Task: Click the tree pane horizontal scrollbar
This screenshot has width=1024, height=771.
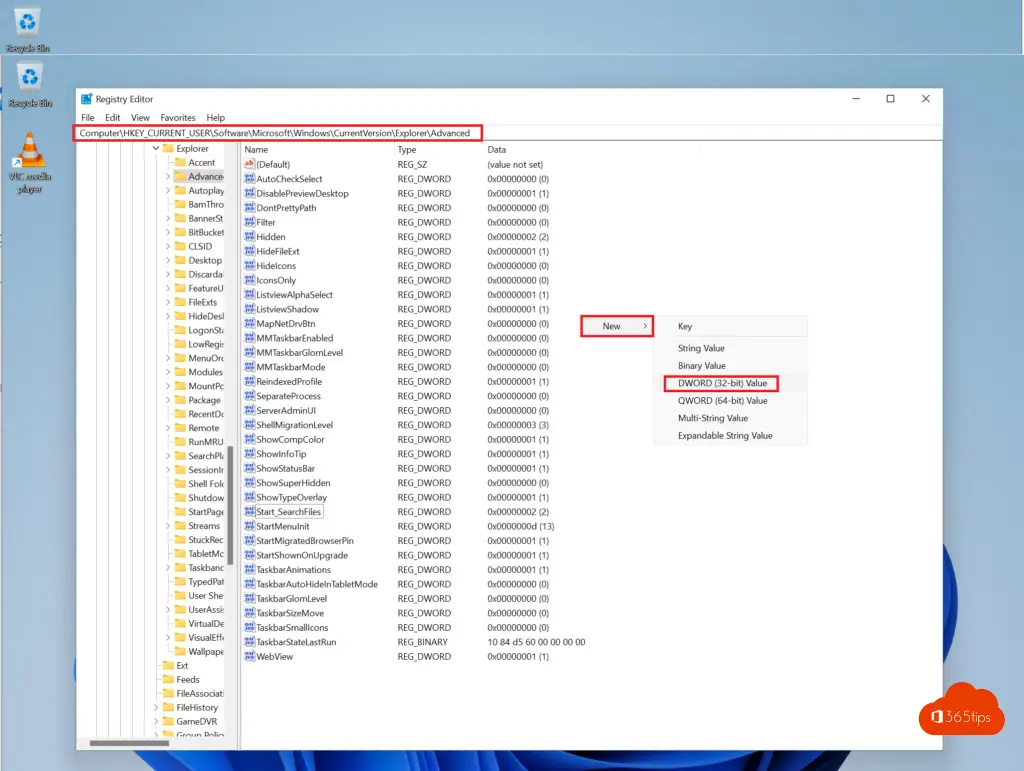Action: [x=128, y=743]
